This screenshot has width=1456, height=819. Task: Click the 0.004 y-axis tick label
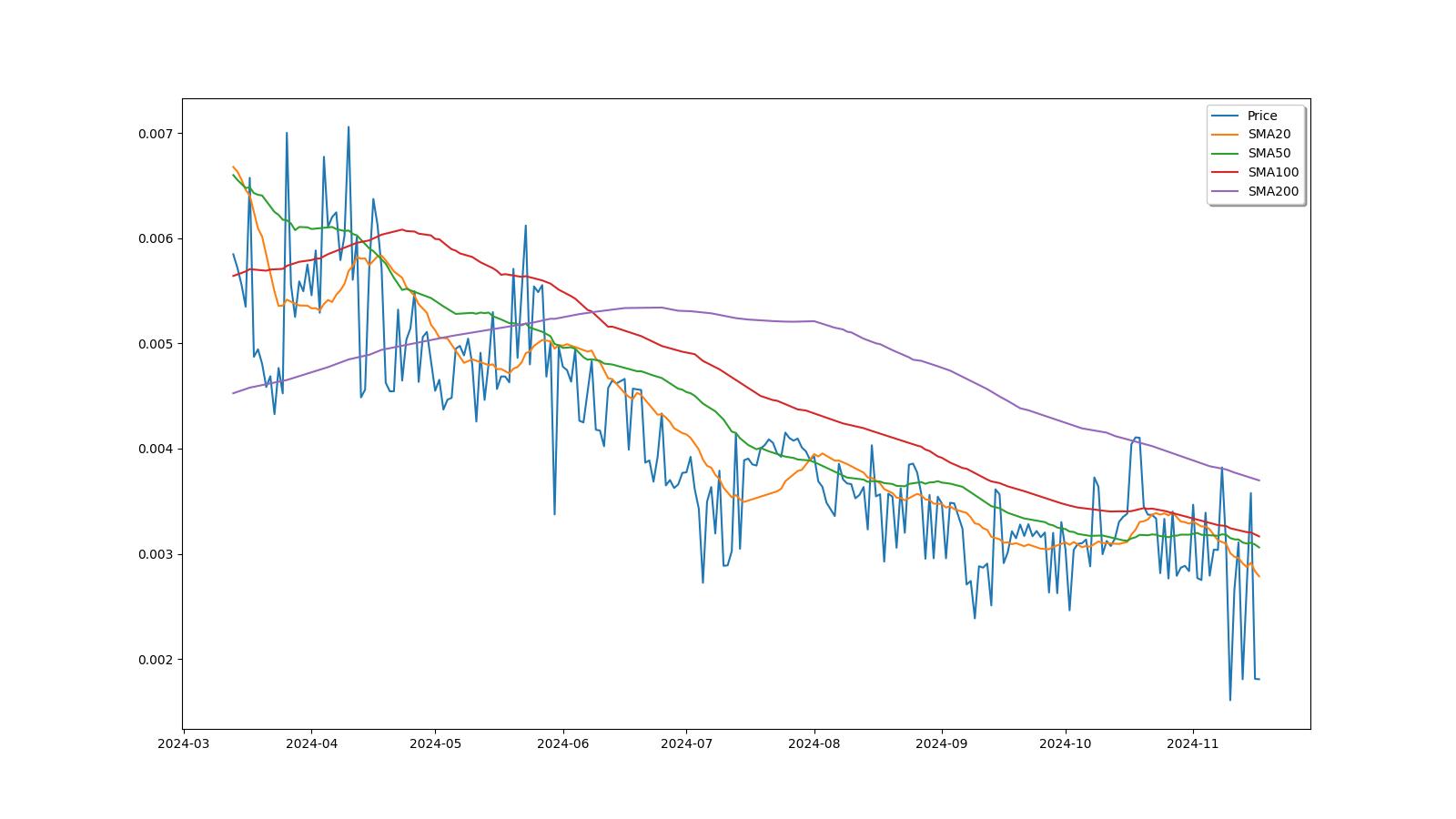tap(155, 450)
